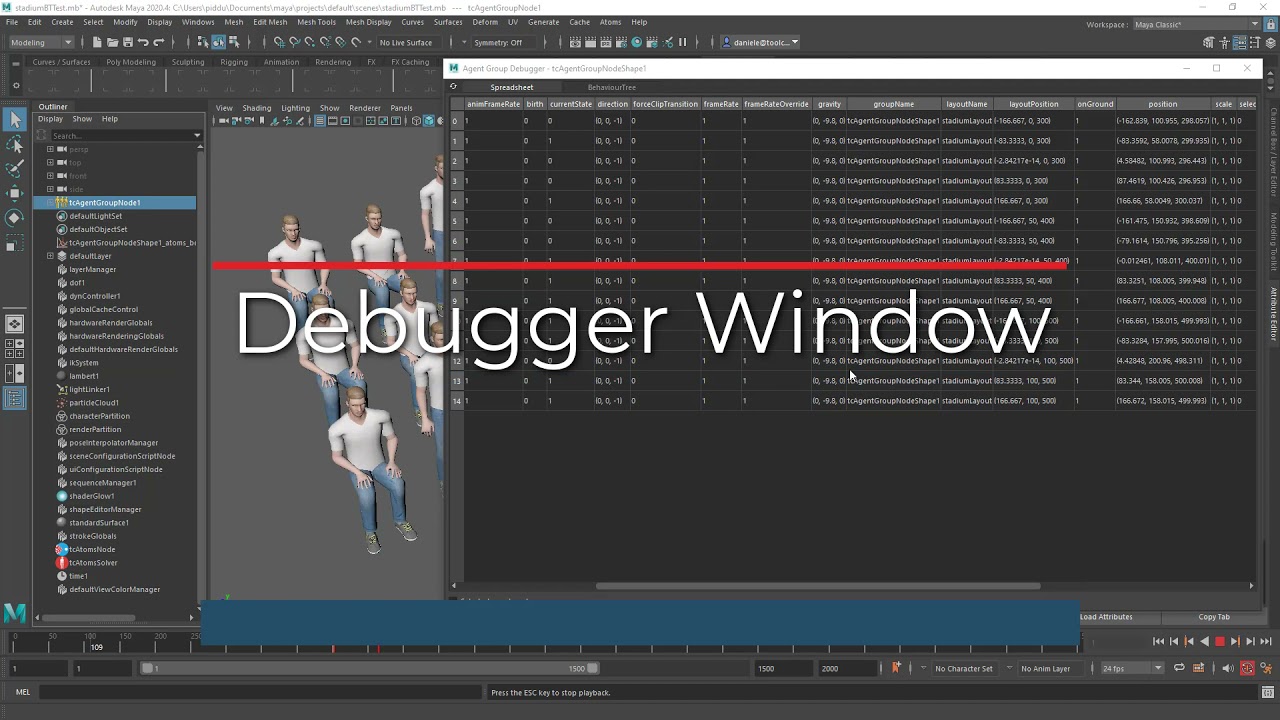Click the Load Attributes button
Viewport: 1280px width, 720px height.
(x=1106, y=617)
